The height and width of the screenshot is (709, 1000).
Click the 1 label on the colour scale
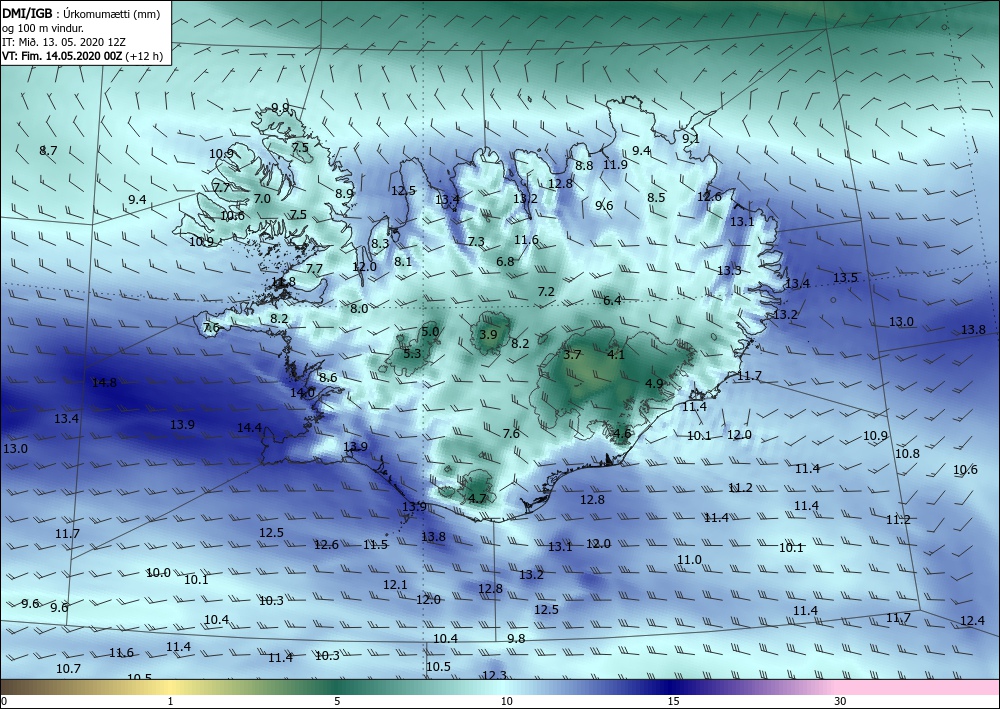170,701
